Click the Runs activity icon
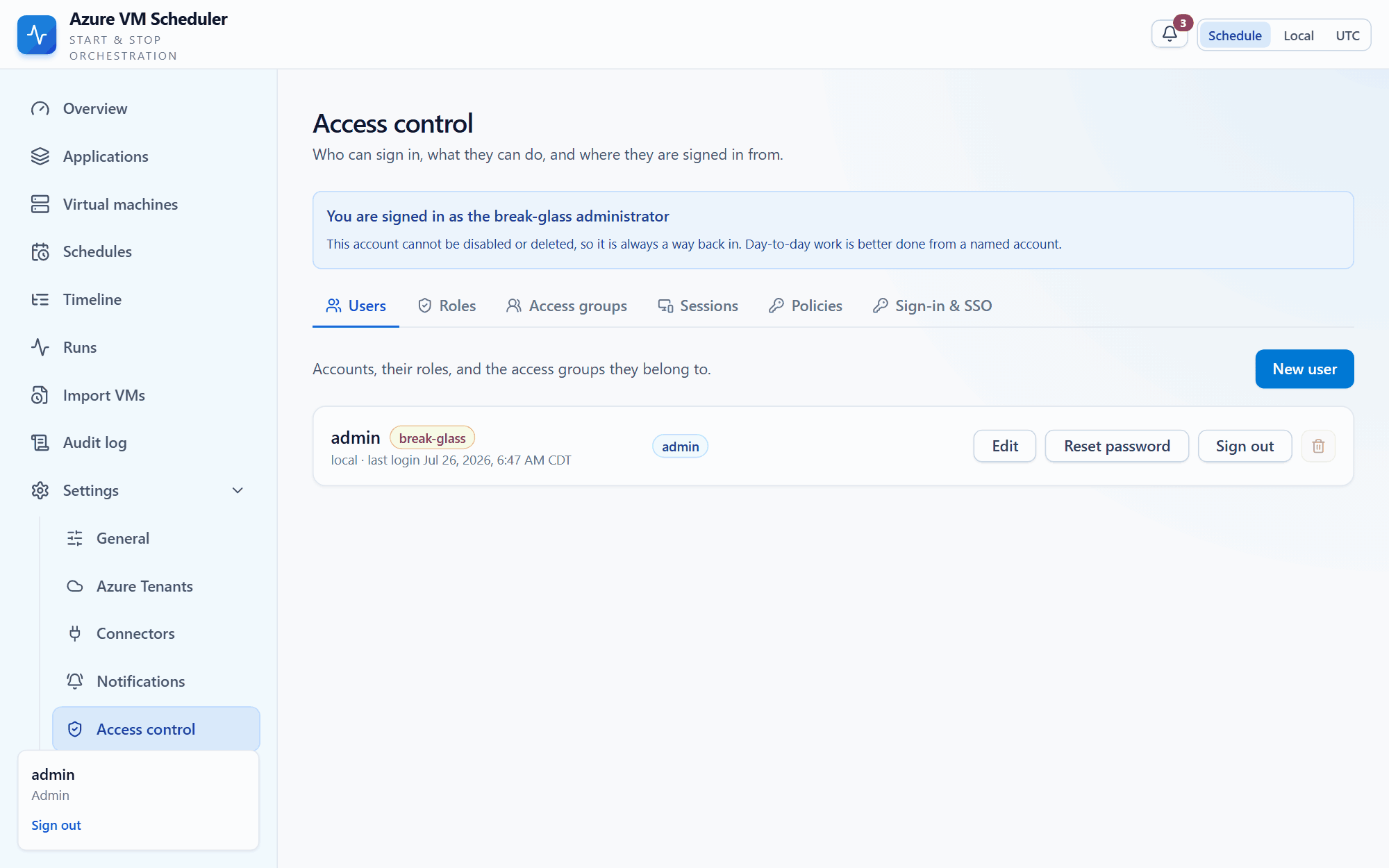Viewport: 1389px width, 868px height. tap(40, 347)
